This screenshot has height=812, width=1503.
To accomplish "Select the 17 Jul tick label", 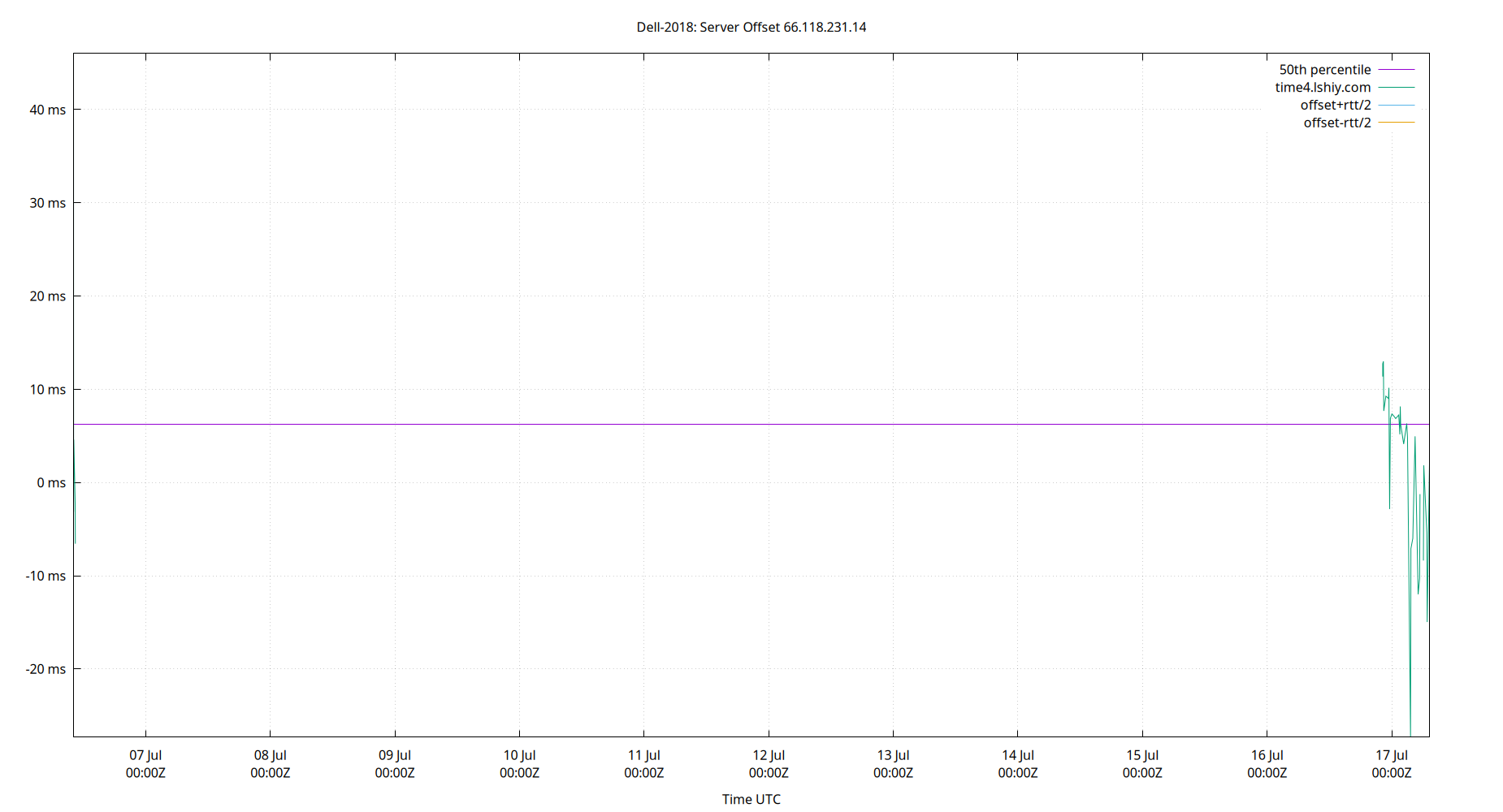I will 1393,754.
